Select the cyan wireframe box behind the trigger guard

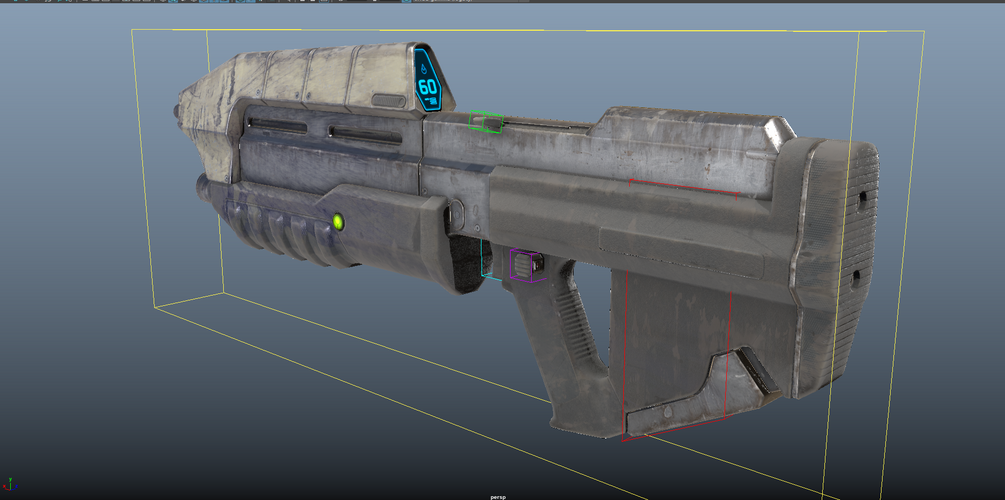(x=490, y=258)
